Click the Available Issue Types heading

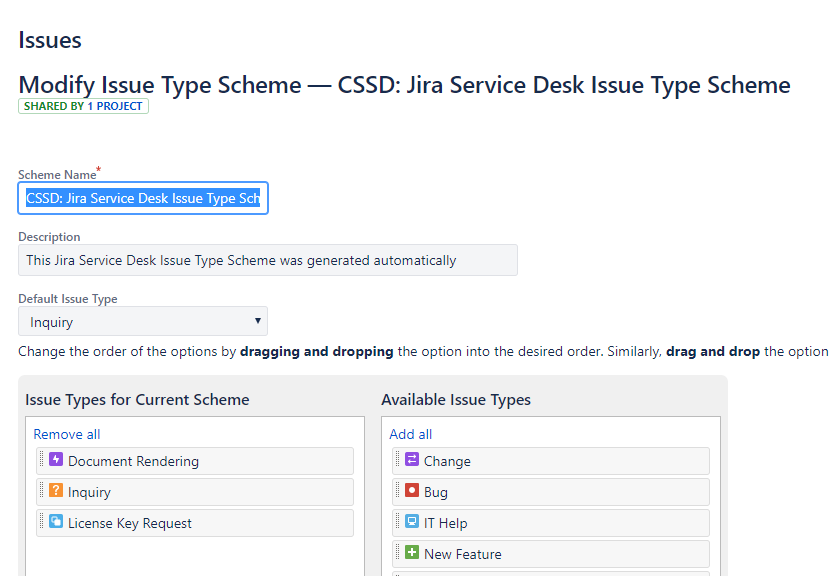[x=456, y=400]
